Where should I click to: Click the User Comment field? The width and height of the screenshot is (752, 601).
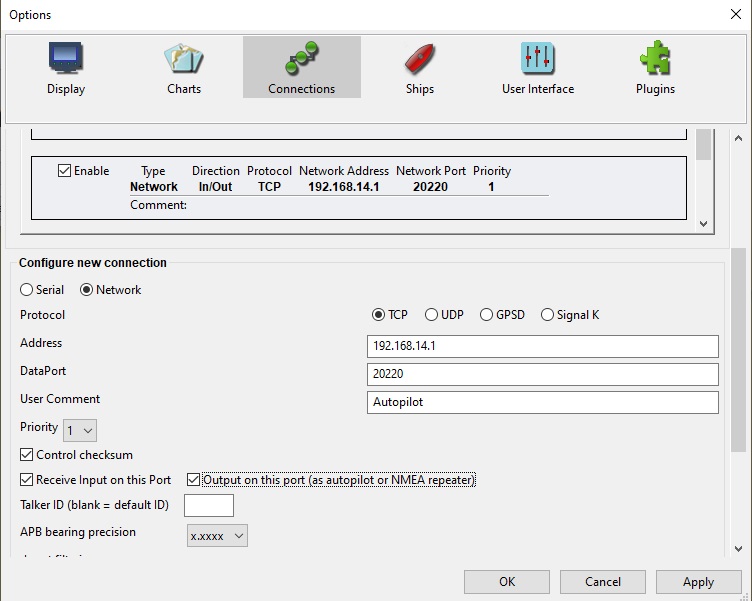tap(543, 402)
